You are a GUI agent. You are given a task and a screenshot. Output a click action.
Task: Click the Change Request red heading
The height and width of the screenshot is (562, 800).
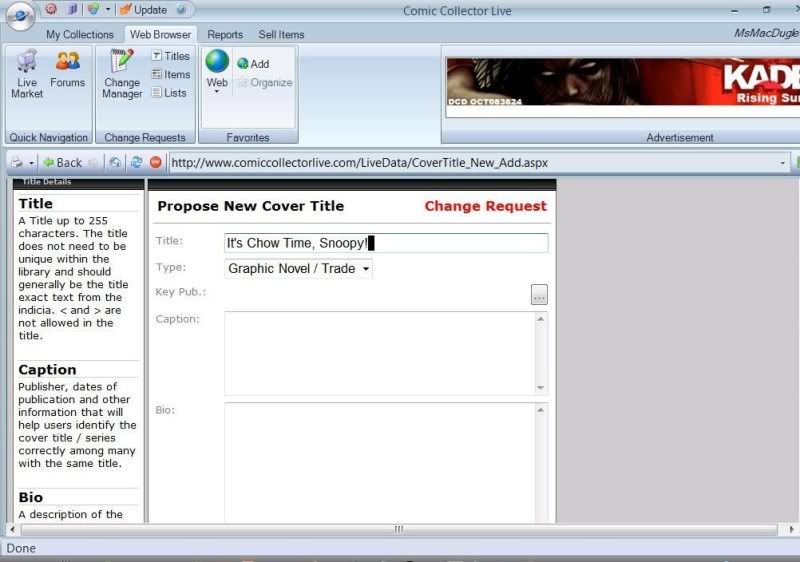[485, 206]
